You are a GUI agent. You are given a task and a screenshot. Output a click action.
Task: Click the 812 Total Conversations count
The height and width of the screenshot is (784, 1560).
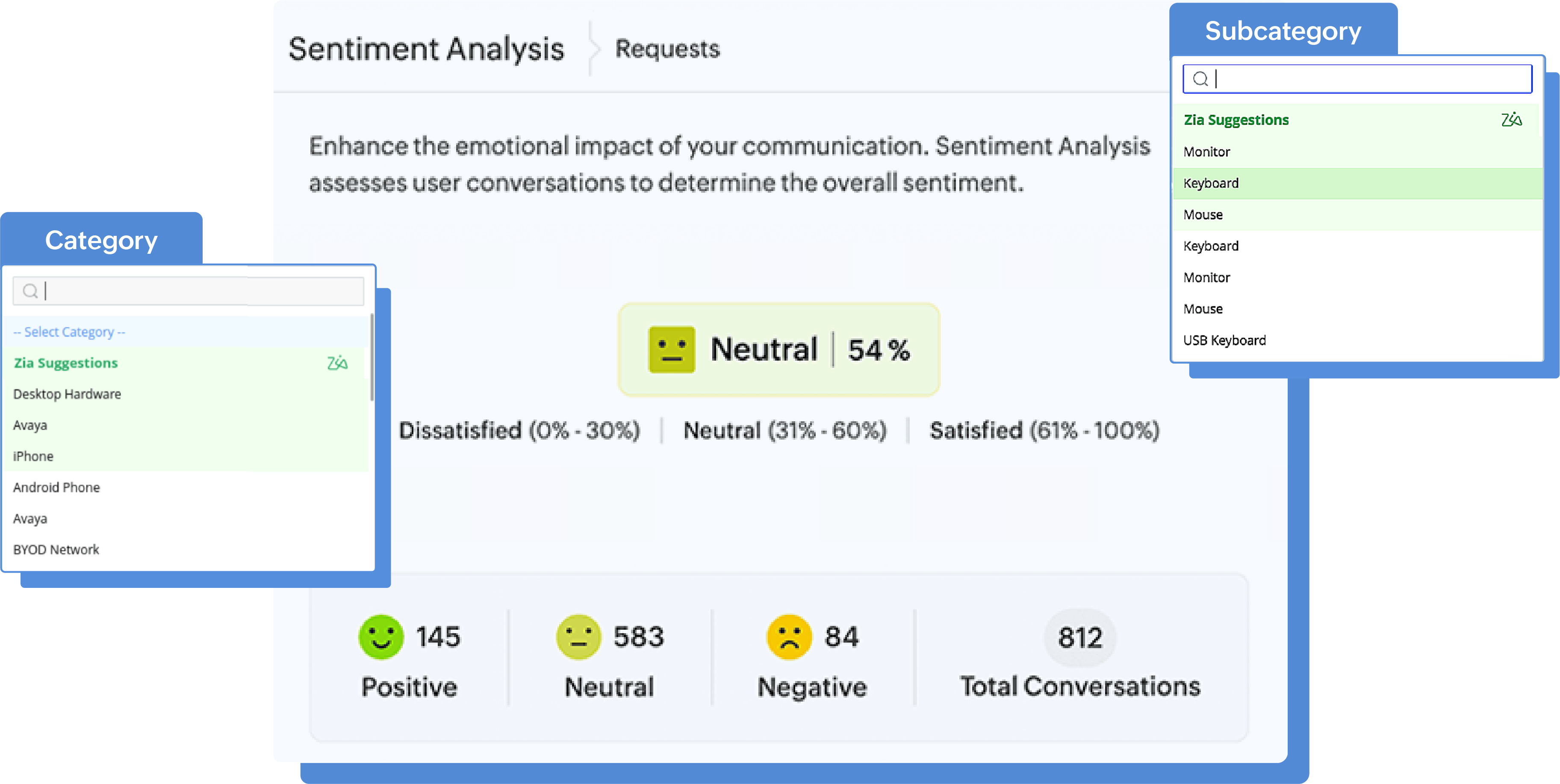click(1080, 637)
